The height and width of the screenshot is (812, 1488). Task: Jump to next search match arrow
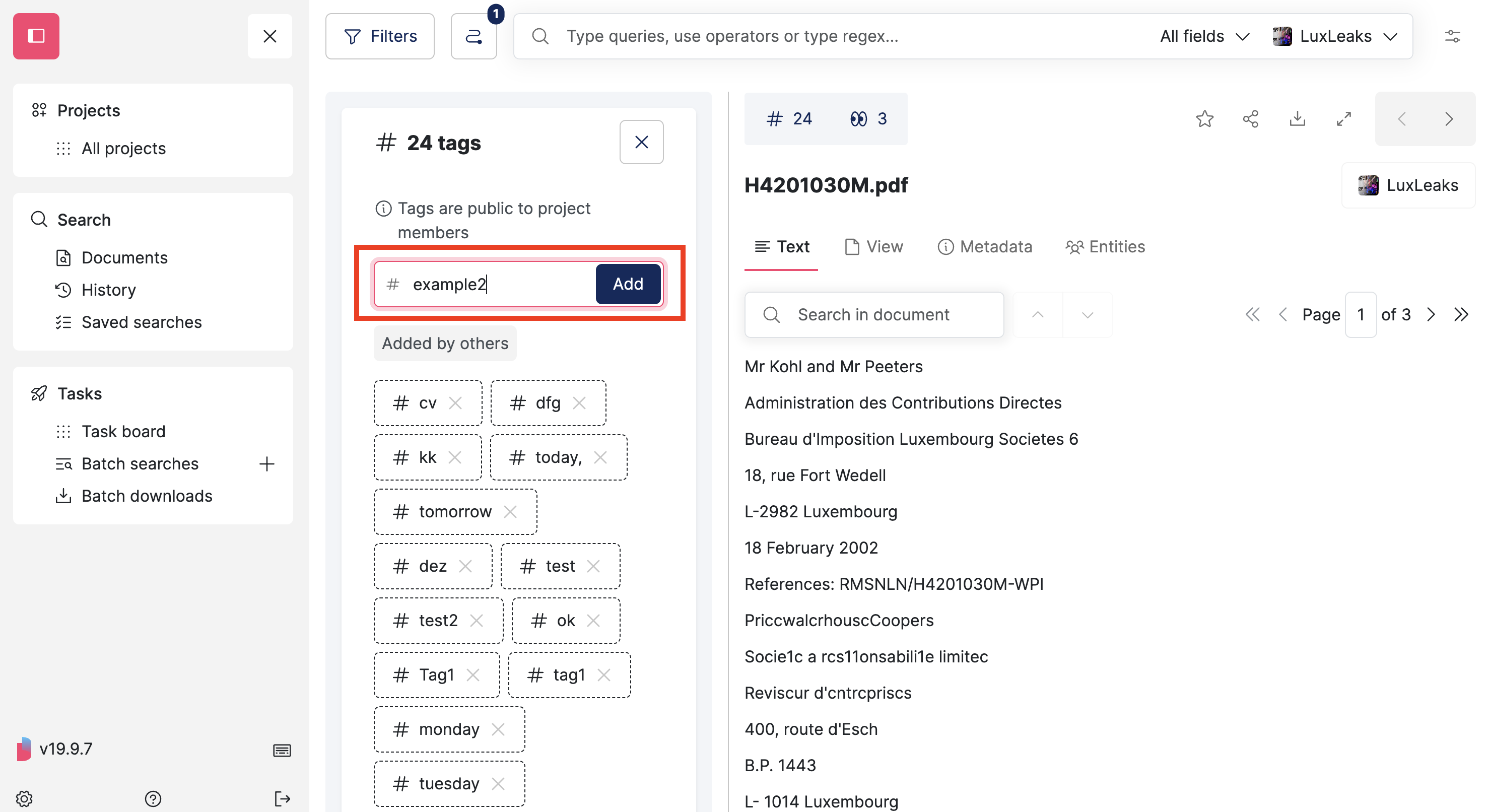[x=1087, y=314]
